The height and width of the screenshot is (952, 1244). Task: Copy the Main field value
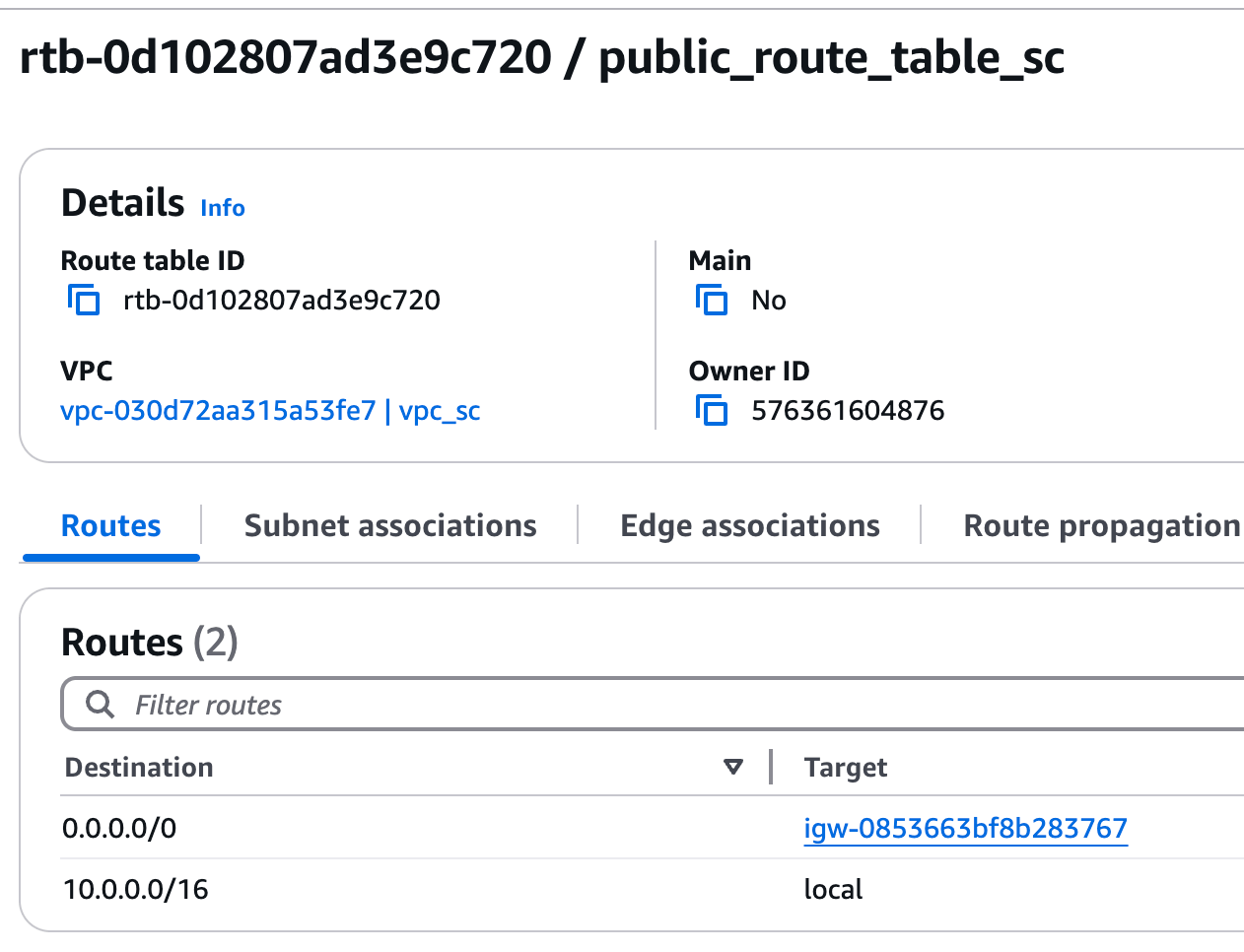point(712,300)
